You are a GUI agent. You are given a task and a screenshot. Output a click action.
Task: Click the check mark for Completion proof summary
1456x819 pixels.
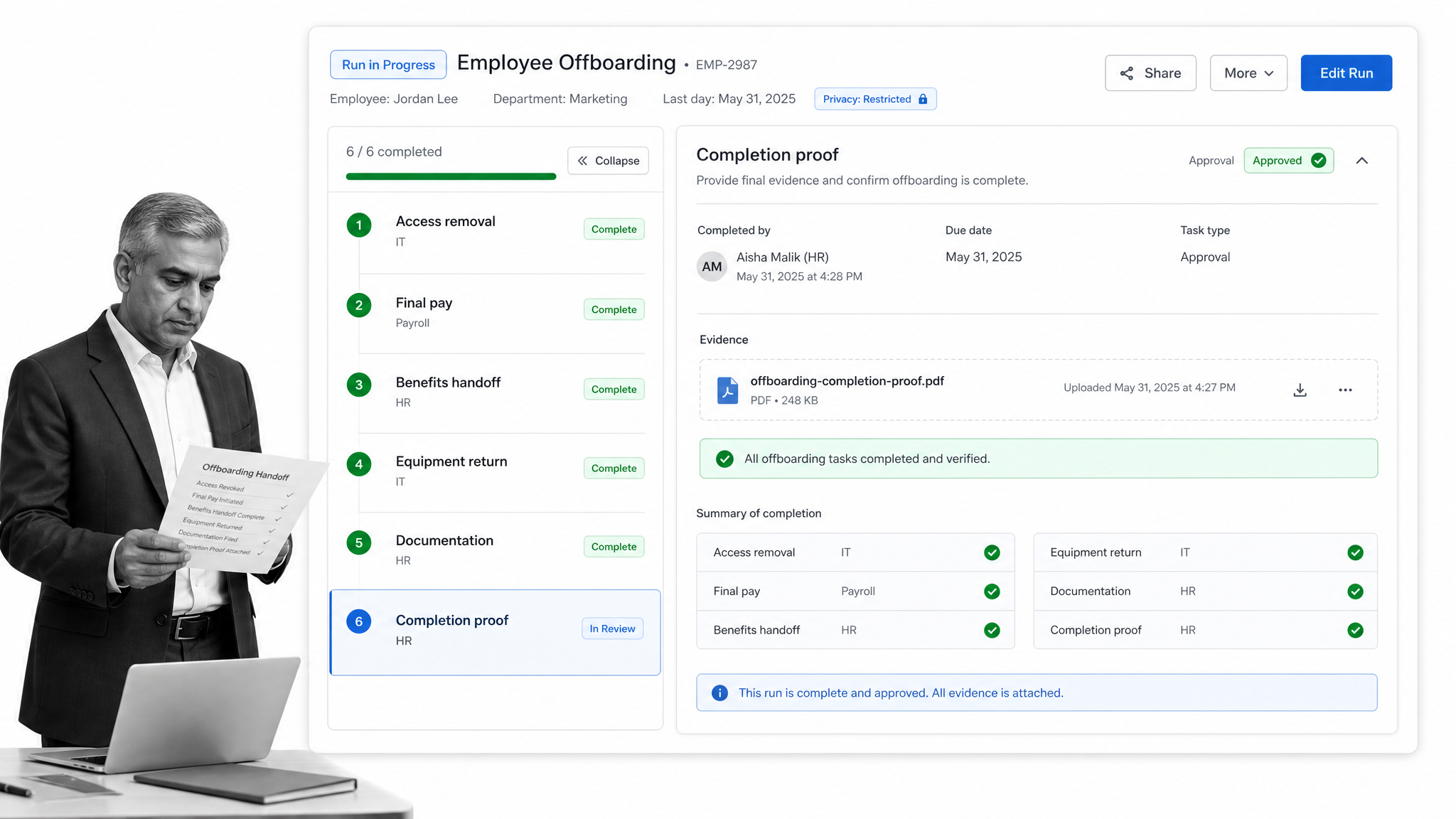click(x=1355, y=631)
